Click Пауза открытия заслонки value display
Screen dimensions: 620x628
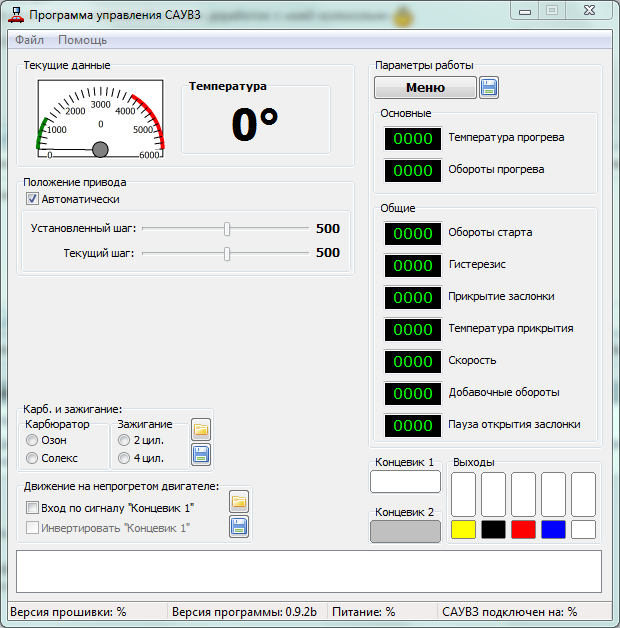coord(413,426)
